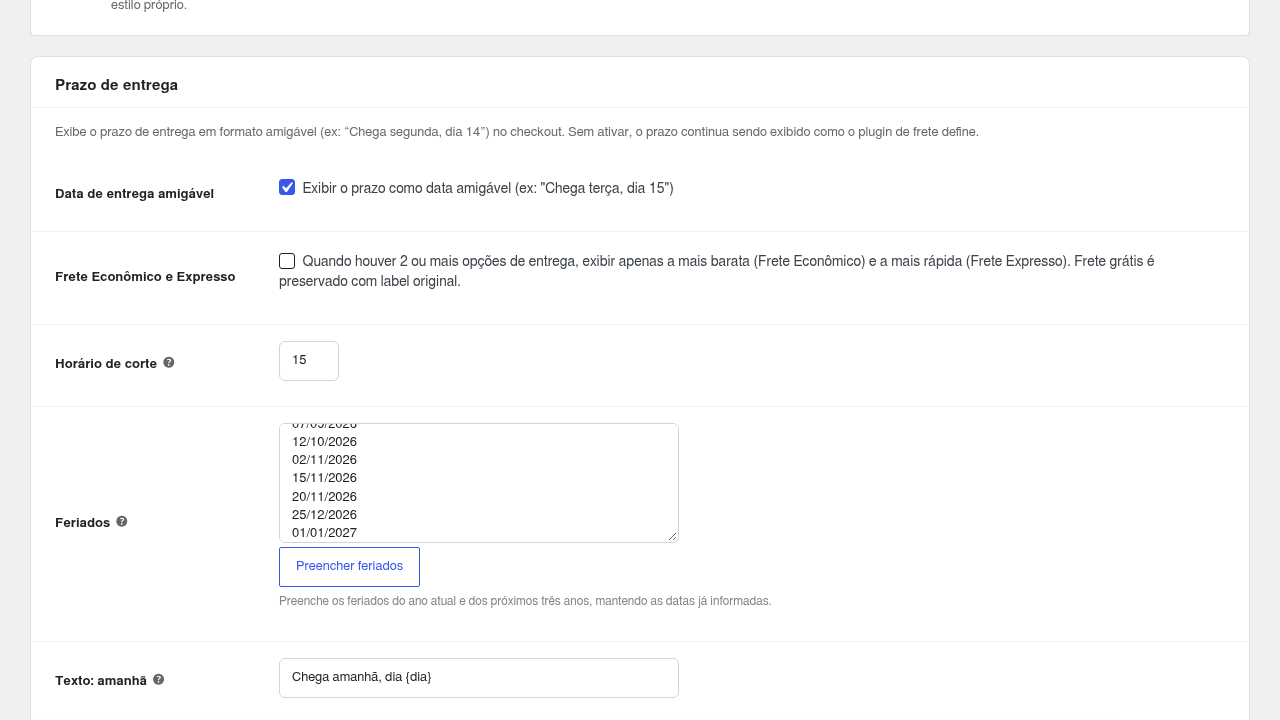The height and width of the screenshot is (720, 1280).
Task: Select the 01/01/2027 holiday line
Action: tap(324, 533)
